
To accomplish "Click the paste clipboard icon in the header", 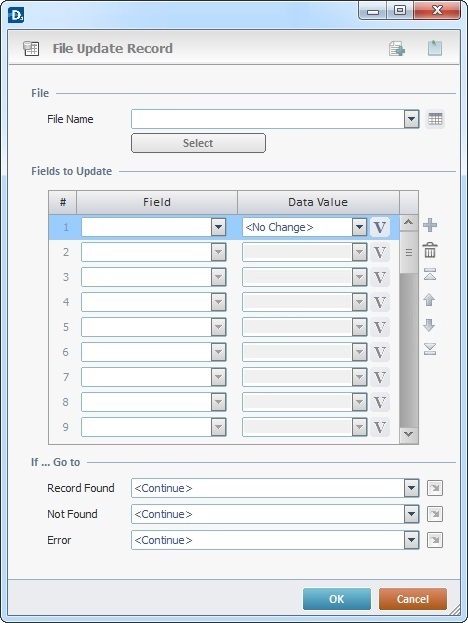I will (x=435, y=48).
